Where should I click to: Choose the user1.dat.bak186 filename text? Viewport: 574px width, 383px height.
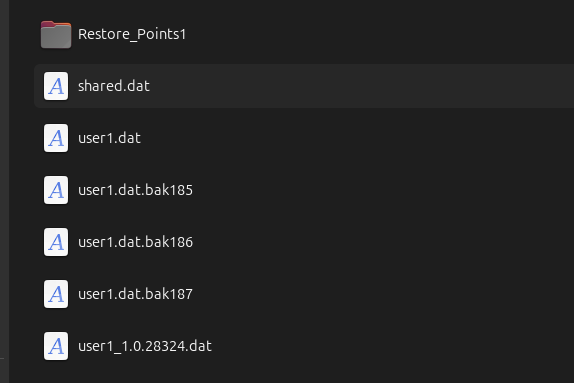click(x=135, y=242)
